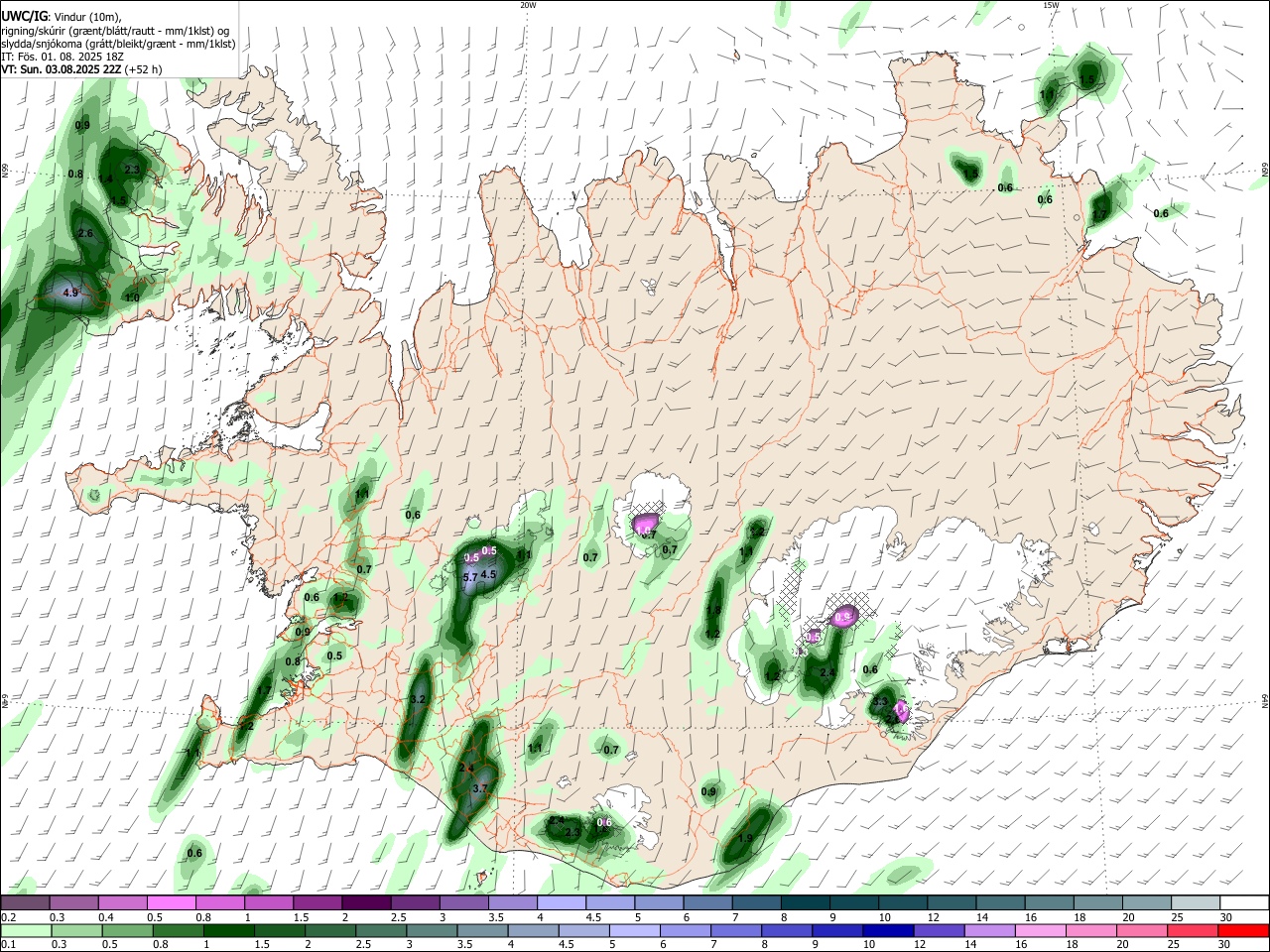
Task: Pick the darkest purple 2 swatch in upper legend row
Action: pos(365,902)
